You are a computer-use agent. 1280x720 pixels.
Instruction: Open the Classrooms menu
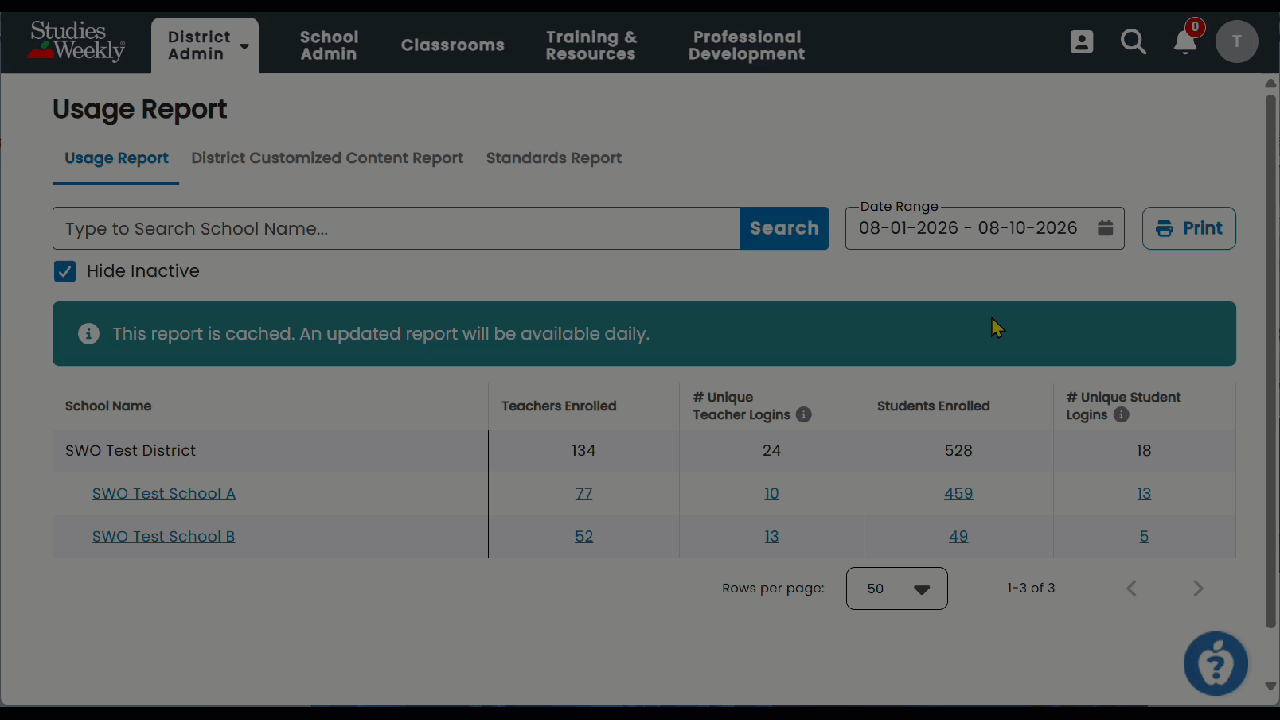tap(453, 45)
